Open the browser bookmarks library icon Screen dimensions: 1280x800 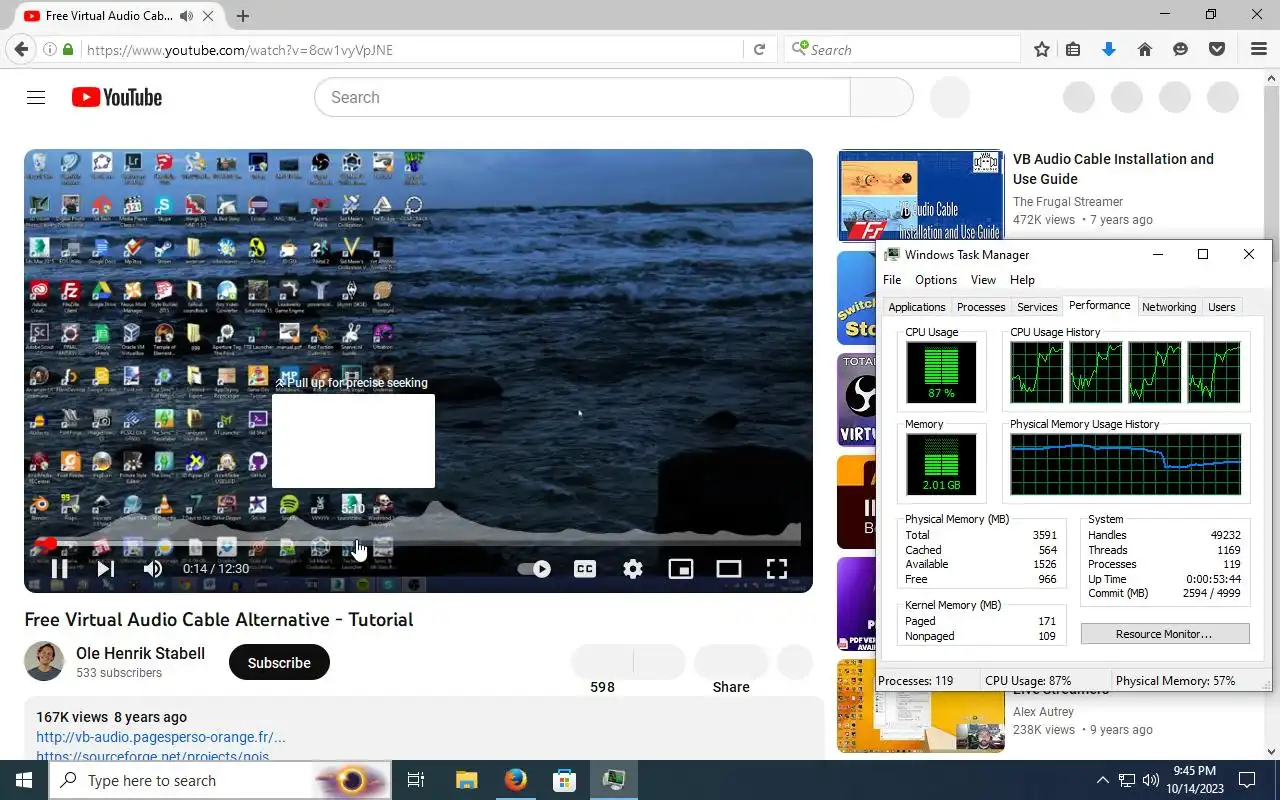pos(1073,49)
